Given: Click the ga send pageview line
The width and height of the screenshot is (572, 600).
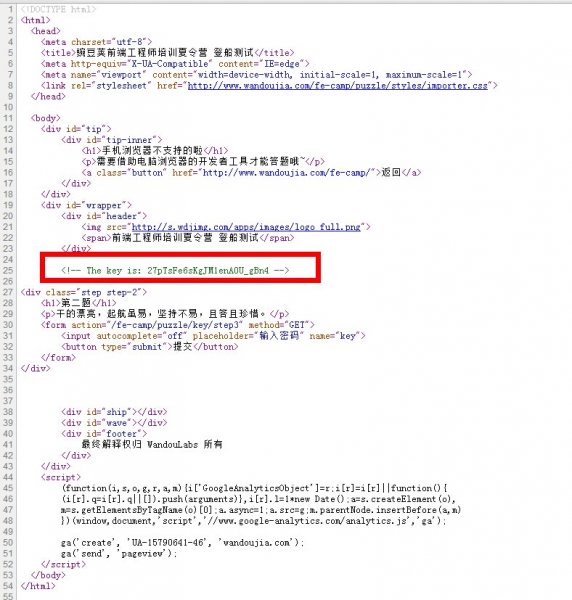Looking at the screenshot, I should [119, 554].
